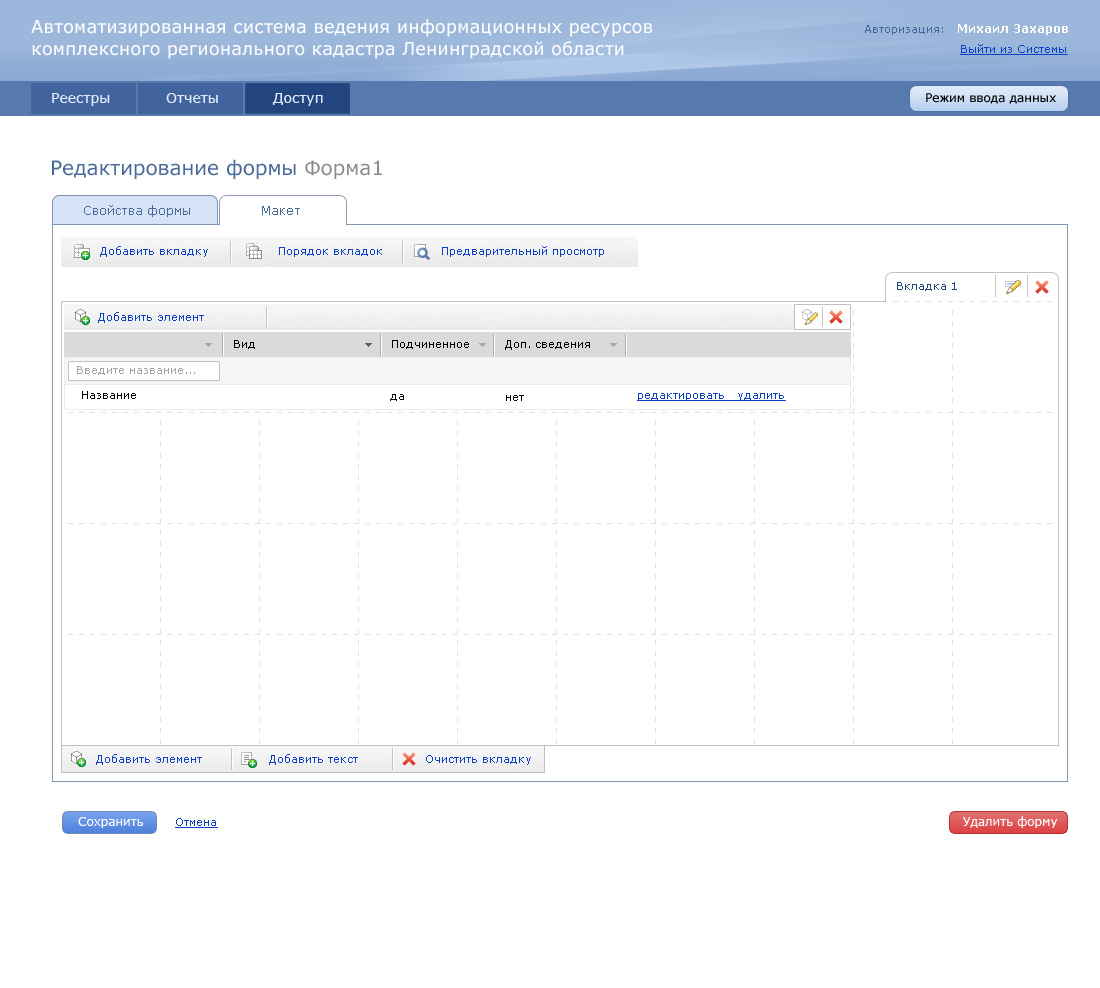Click 'редактировать' link in Название row
This screenshot has width=1100, height=988.
pos(680,396)
